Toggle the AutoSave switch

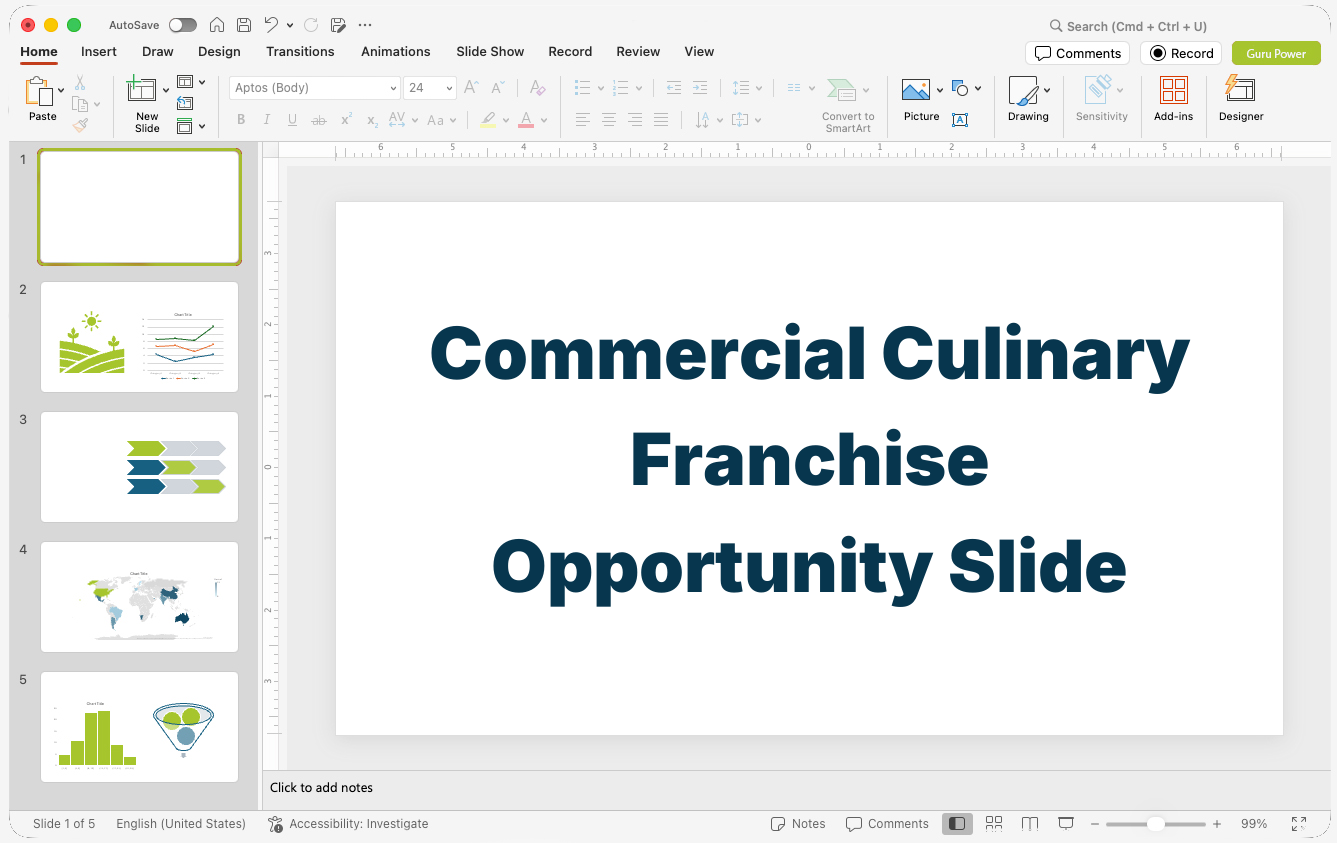coord(183,25)
